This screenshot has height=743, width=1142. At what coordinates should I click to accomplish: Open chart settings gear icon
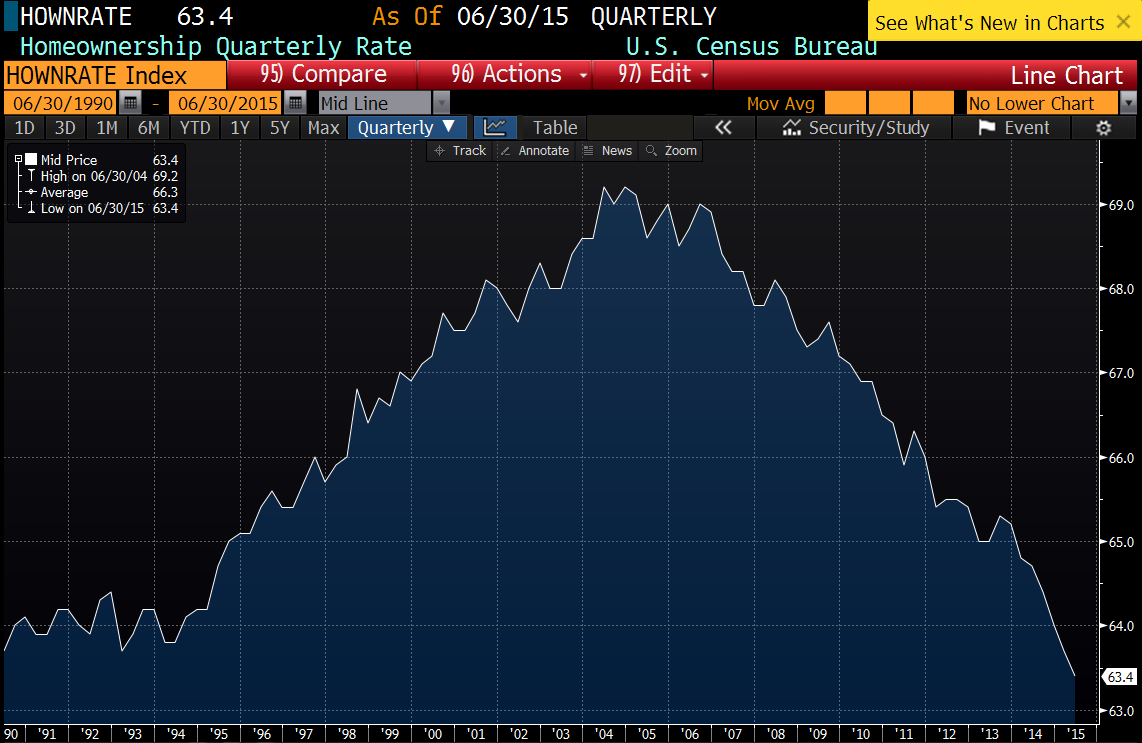point(1104,127)
